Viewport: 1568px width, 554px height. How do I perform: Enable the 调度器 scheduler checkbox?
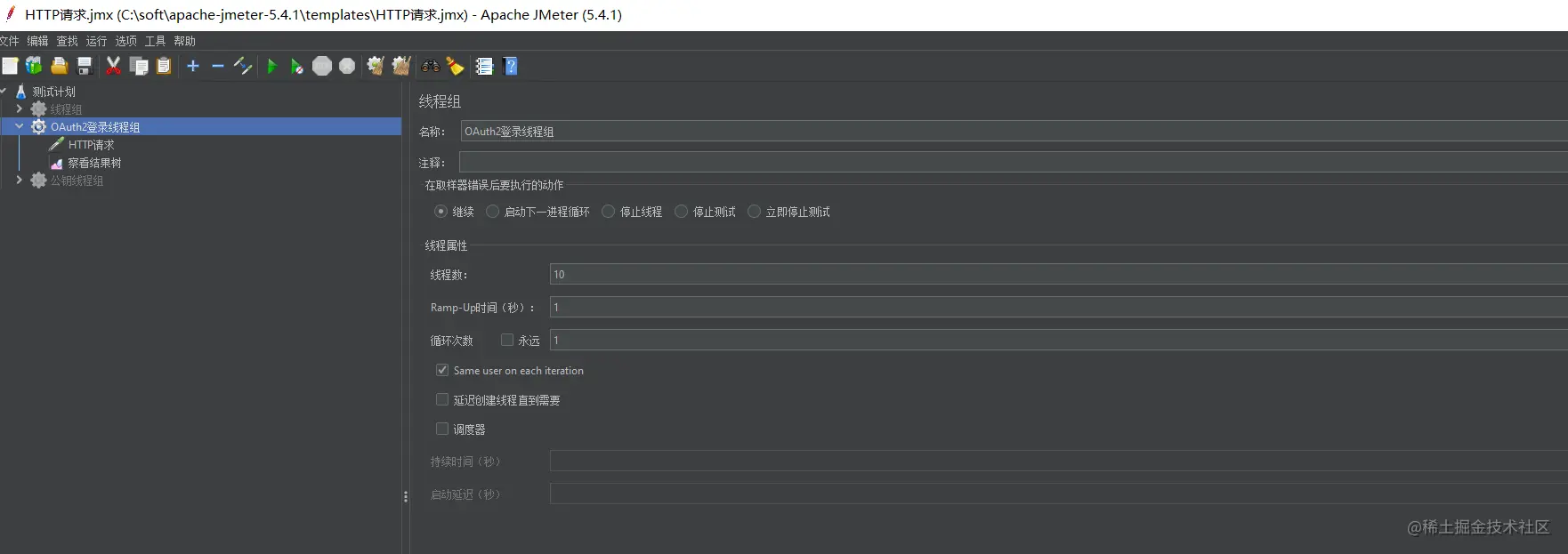442,429
